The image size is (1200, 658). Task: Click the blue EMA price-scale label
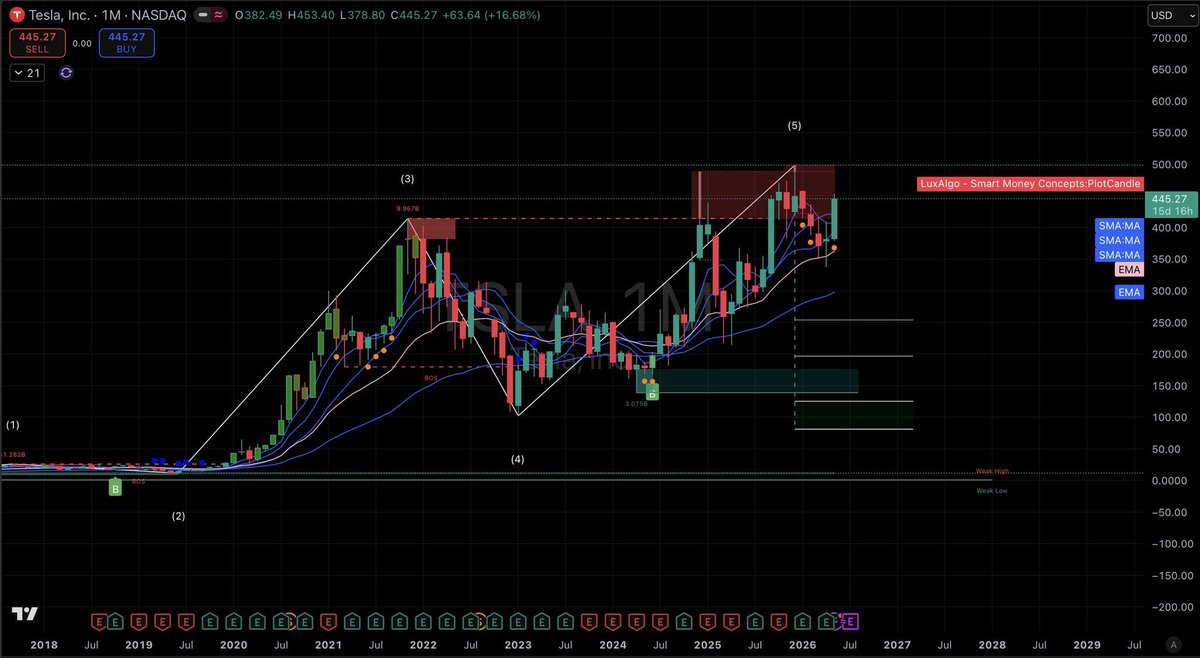[1128, 292]
